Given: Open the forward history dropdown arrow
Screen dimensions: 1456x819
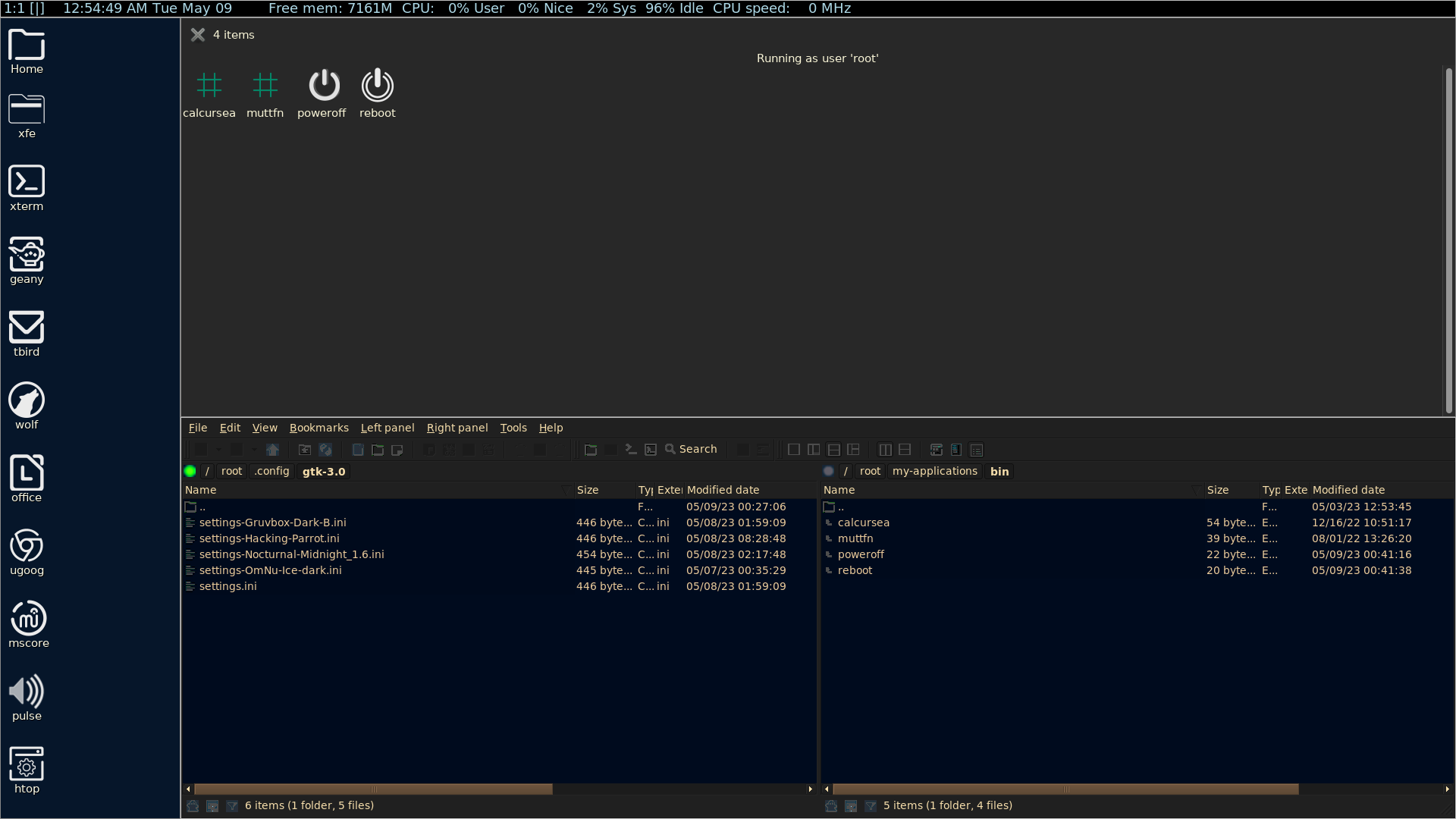Looking at the screenshot, I should click(253, 450).
